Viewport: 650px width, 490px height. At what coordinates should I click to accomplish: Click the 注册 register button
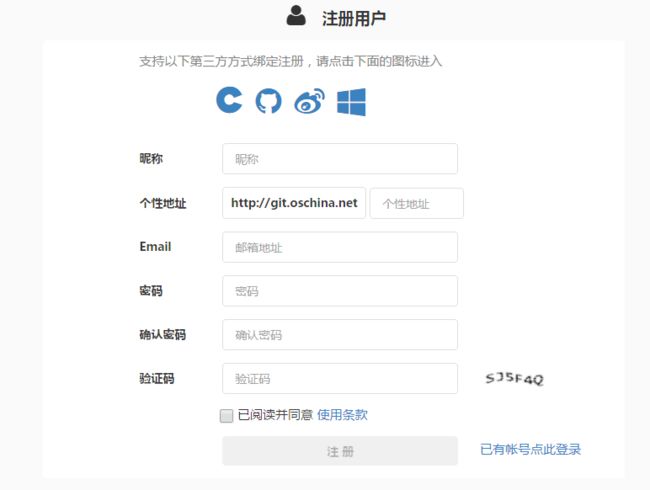coord(340,451)
